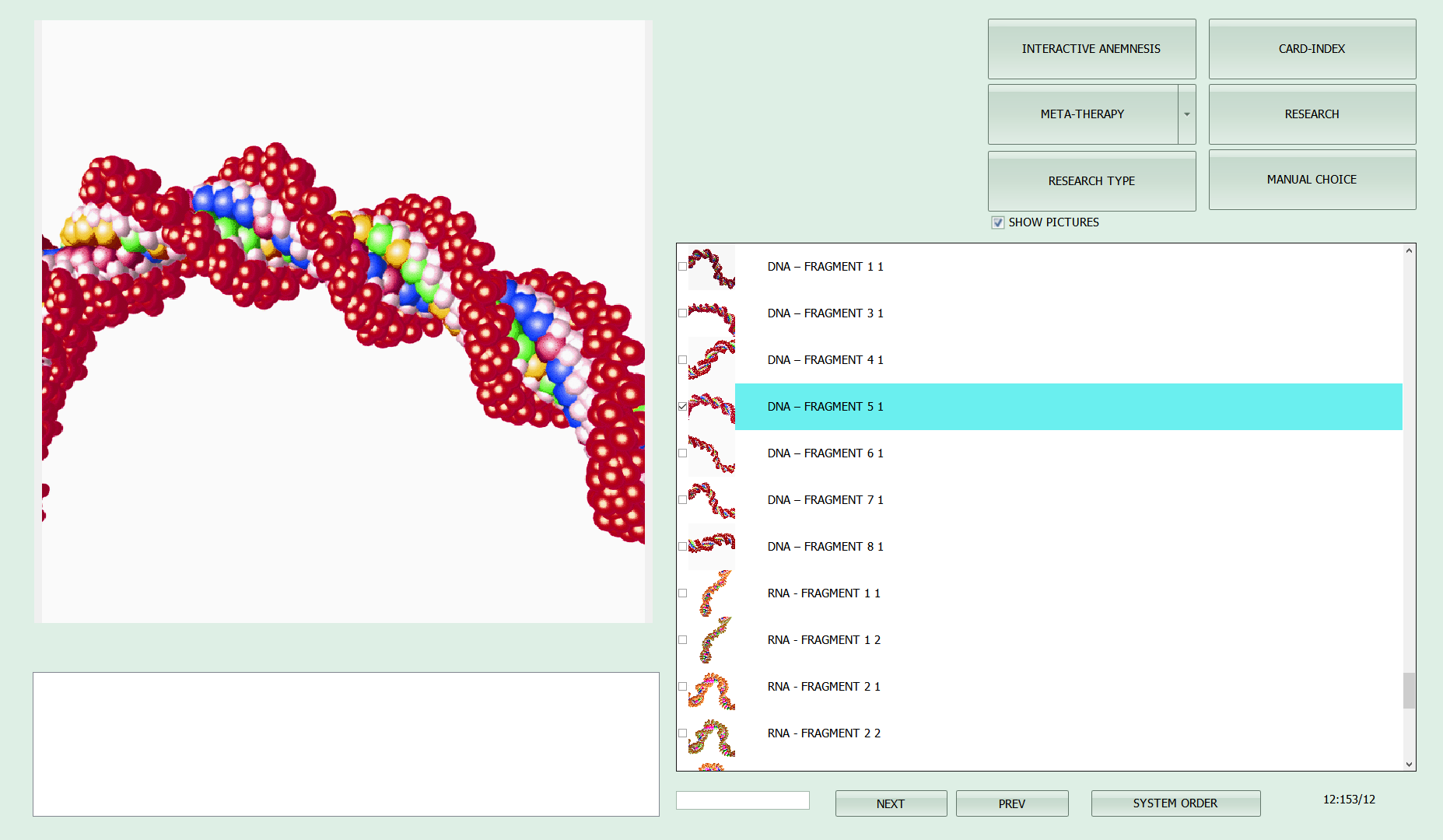The image size is (1443, 840).
Task: Click the System Order button
Action: click(1175, 803)
